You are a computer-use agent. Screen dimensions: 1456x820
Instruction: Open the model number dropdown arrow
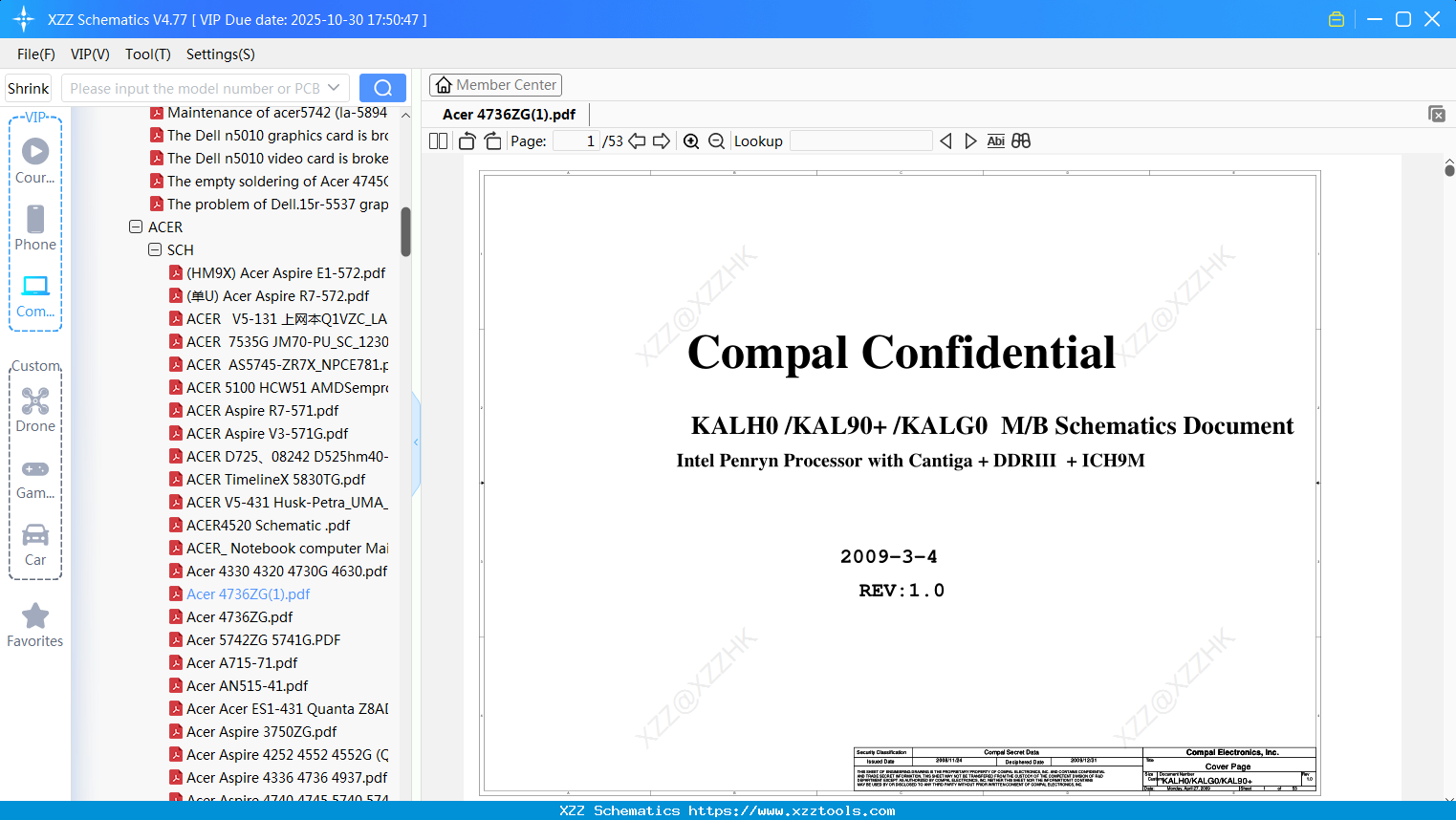[334, 88]
